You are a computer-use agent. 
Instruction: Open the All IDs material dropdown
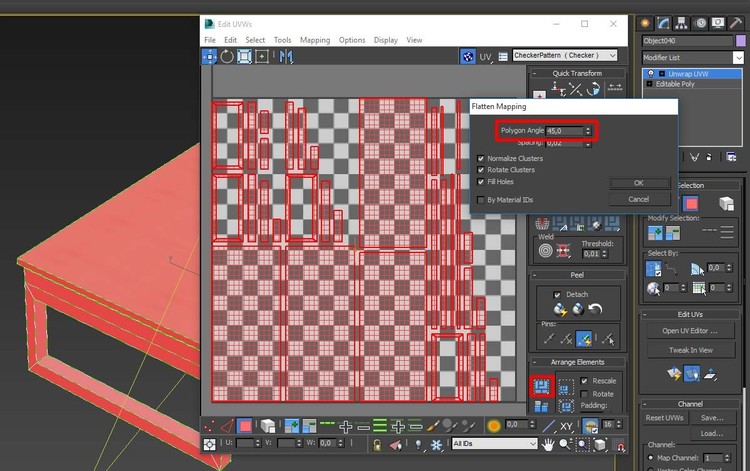click(x=495, y=444)
